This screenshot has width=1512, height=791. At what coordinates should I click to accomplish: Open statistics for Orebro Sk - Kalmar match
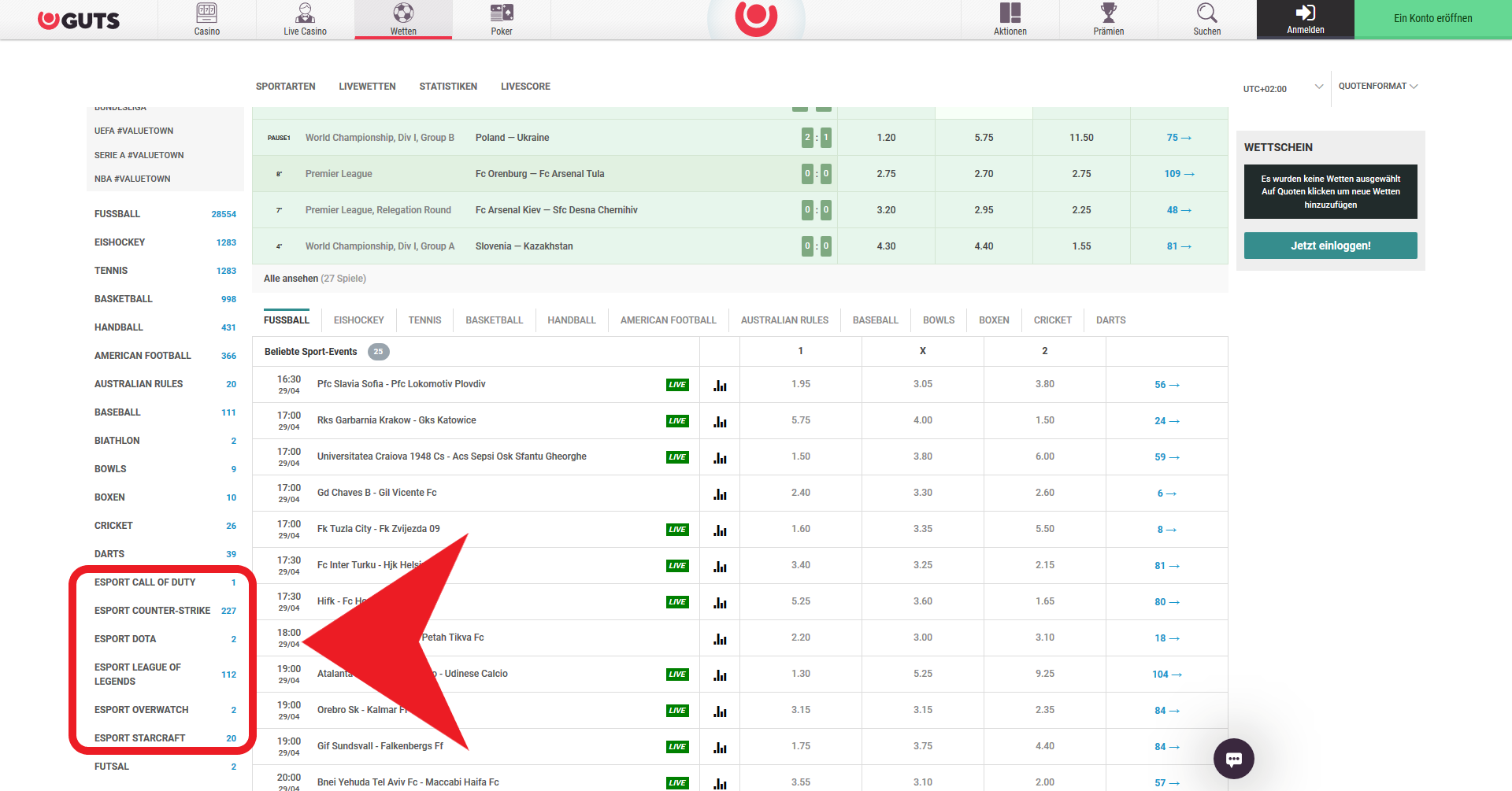720,711
